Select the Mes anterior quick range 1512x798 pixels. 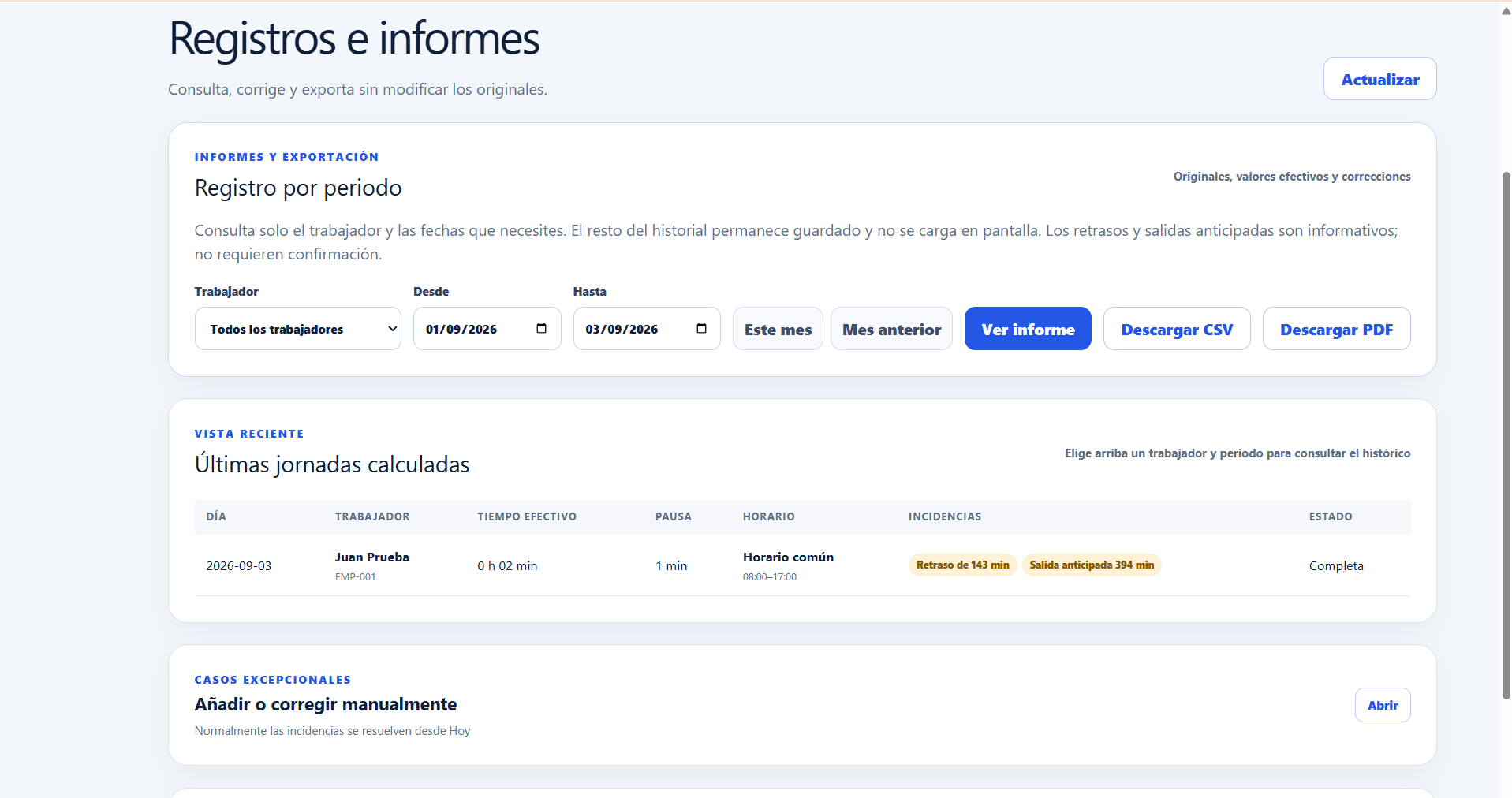[891, 329]
